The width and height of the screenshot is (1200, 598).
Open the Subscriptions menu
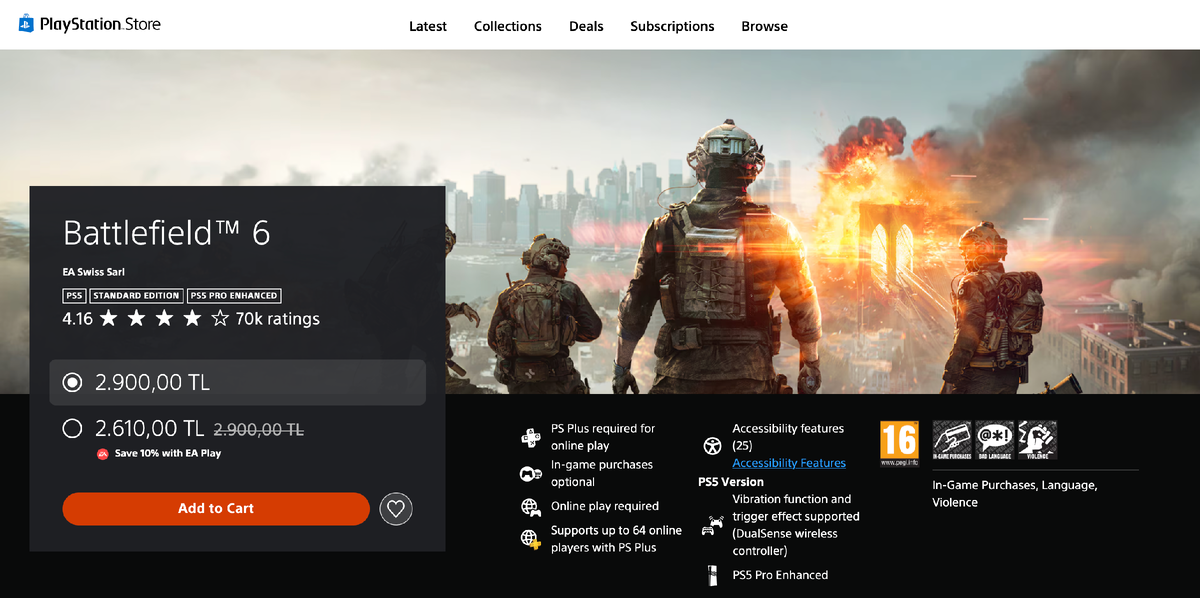coord(672,26)
